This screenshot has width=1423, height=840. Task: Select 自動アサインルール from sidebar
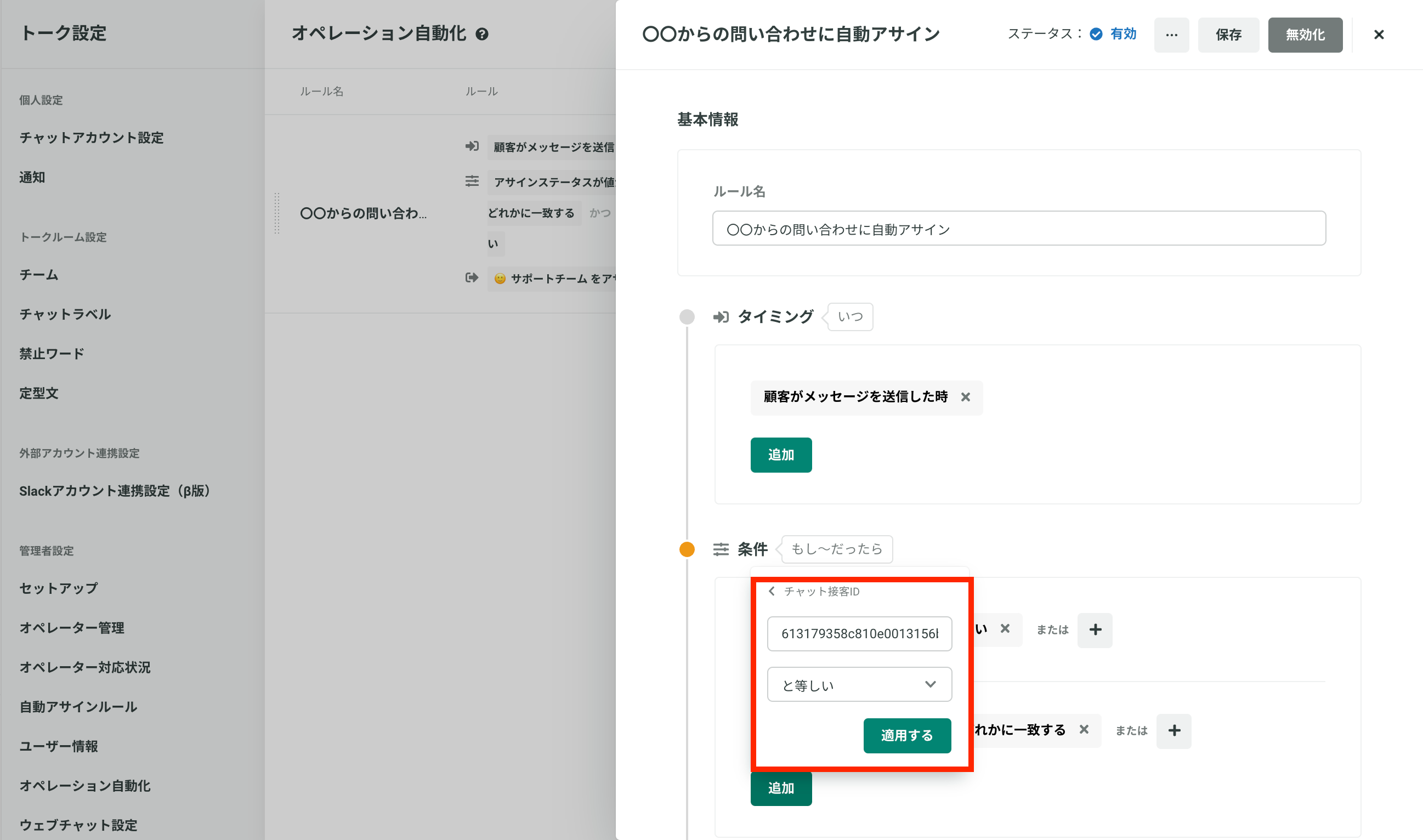[x=78, y=706]
